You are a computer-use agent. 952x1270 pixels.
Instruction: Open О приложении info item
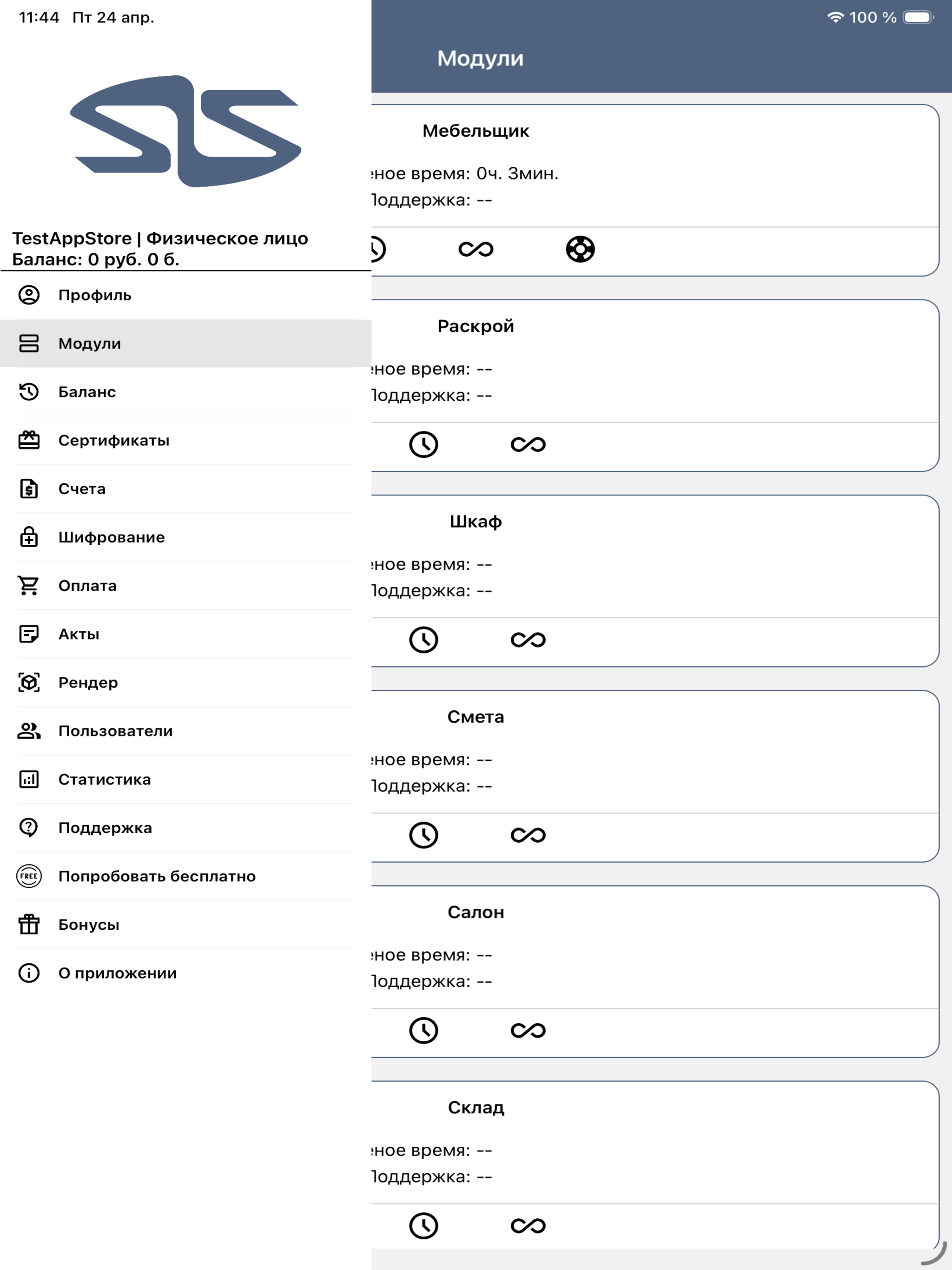point(185,973)
